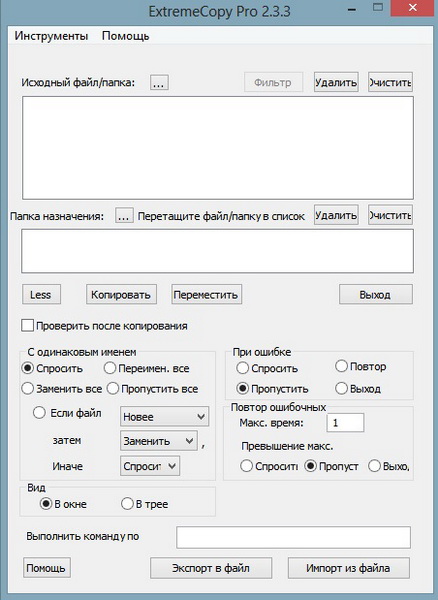Browse for destination folder with ellipsis button
Viewport: 438px width, 600px height.
click(124, 216)
